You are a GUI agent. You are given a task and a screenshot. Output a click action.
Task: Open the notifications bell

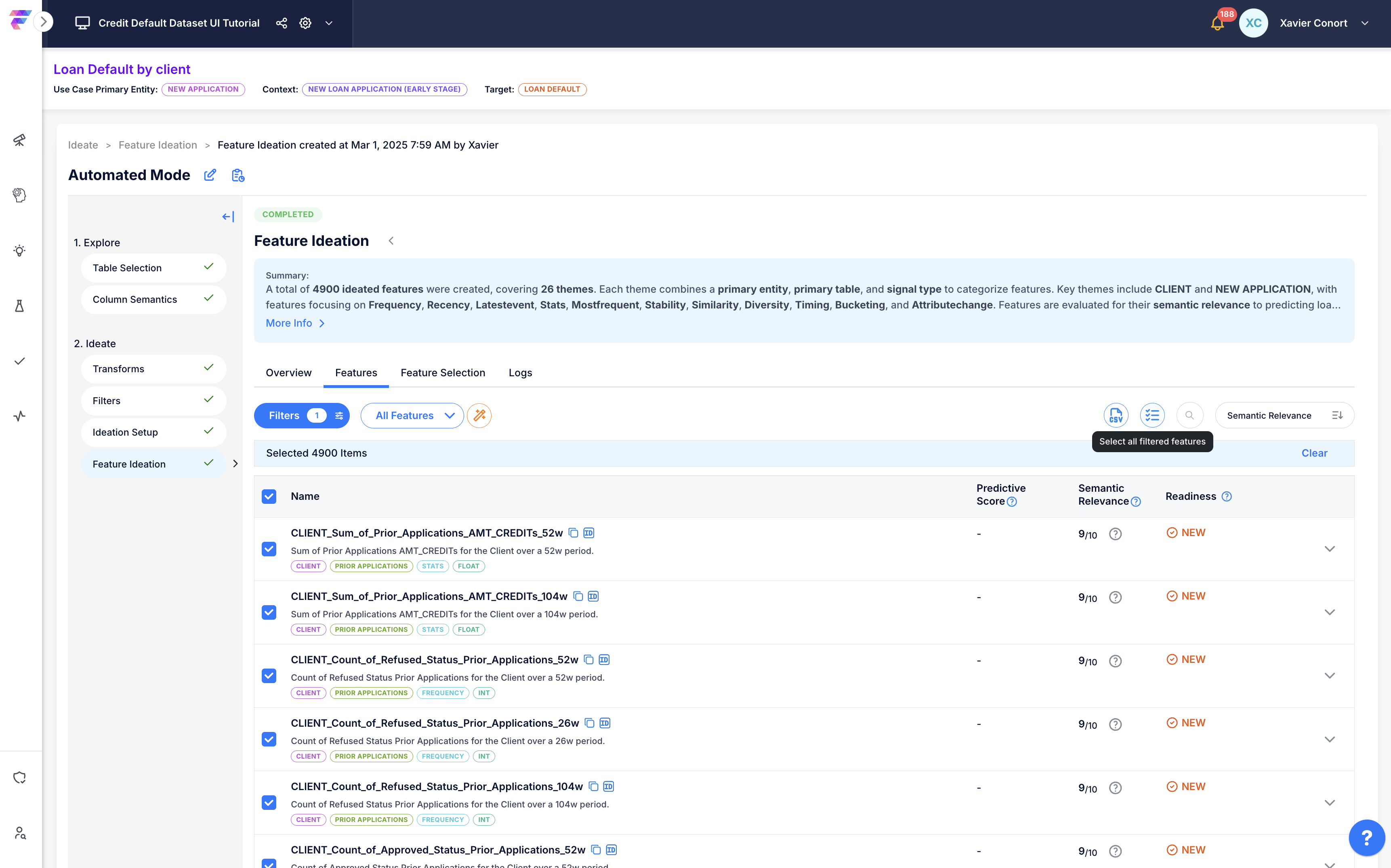click(x=1217, y=23)
